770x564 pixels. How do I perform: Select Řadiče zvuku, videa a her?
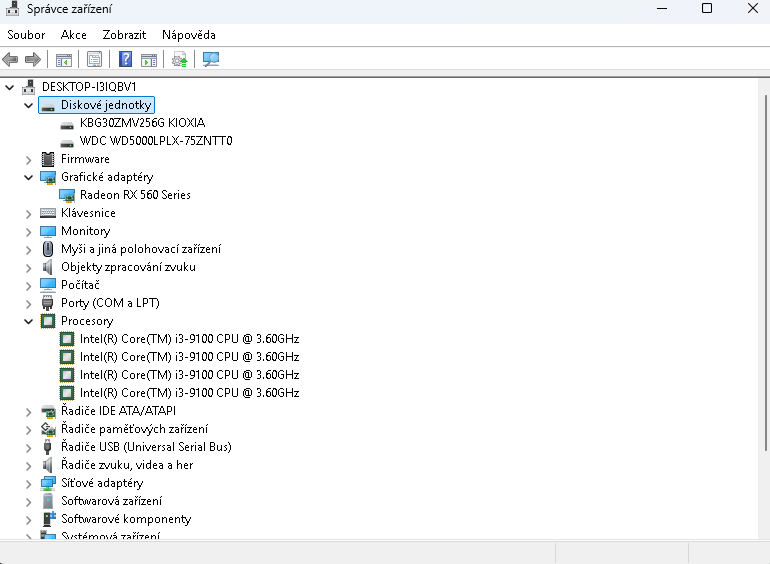click(x=127, y=465)
